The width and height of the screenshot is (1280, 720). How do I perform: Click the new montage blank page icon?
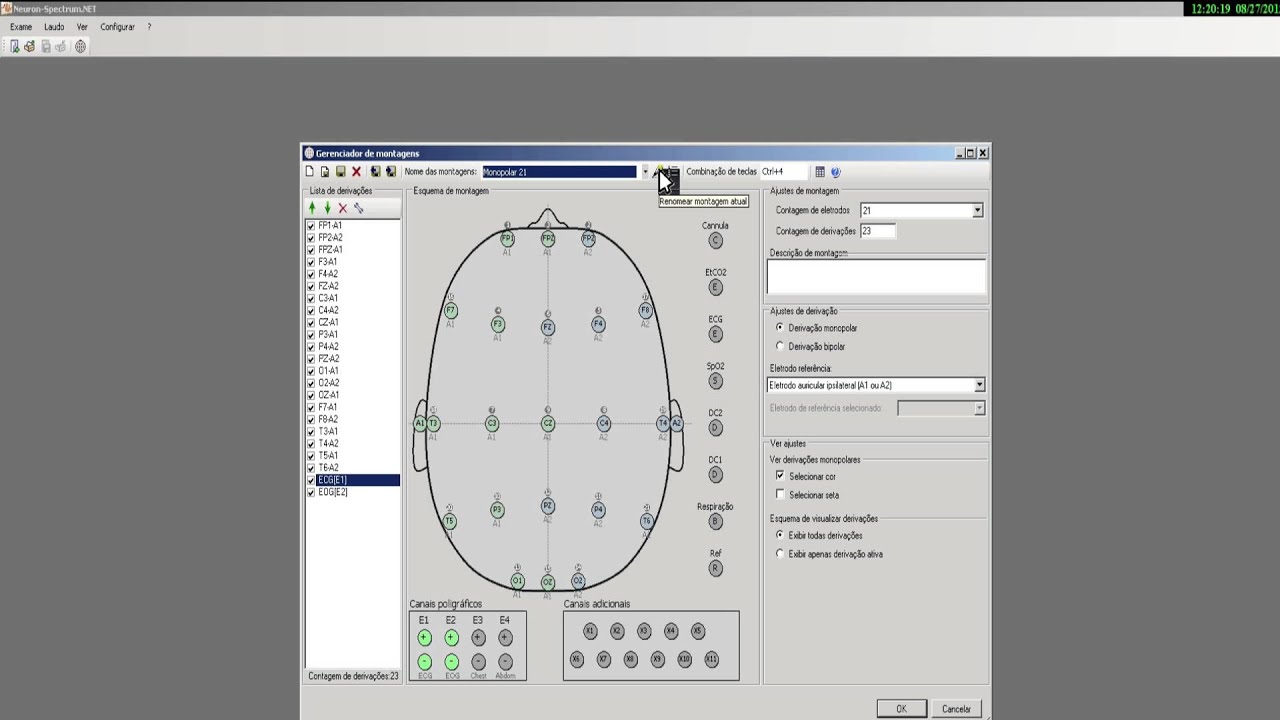[310, 172]
